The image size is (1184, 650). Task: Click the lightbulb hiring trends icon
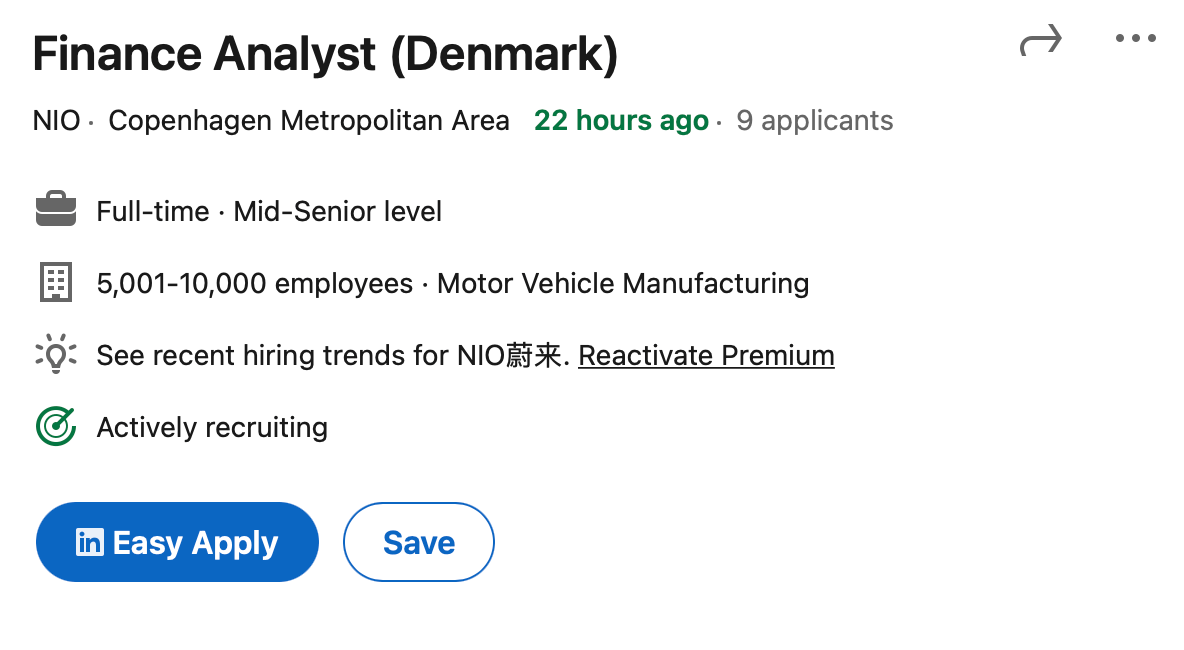pos(56,353)
